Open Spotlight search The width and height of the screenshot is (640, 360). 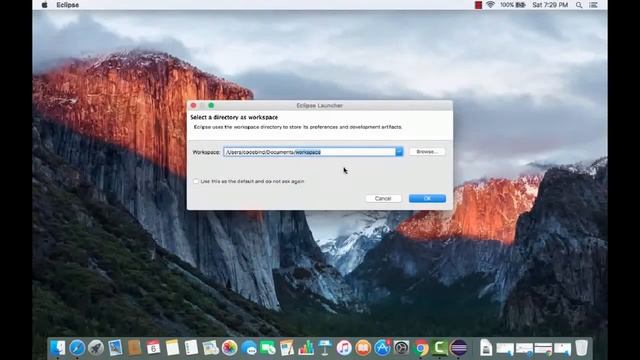pyautogui.click(x=579, y=5)
